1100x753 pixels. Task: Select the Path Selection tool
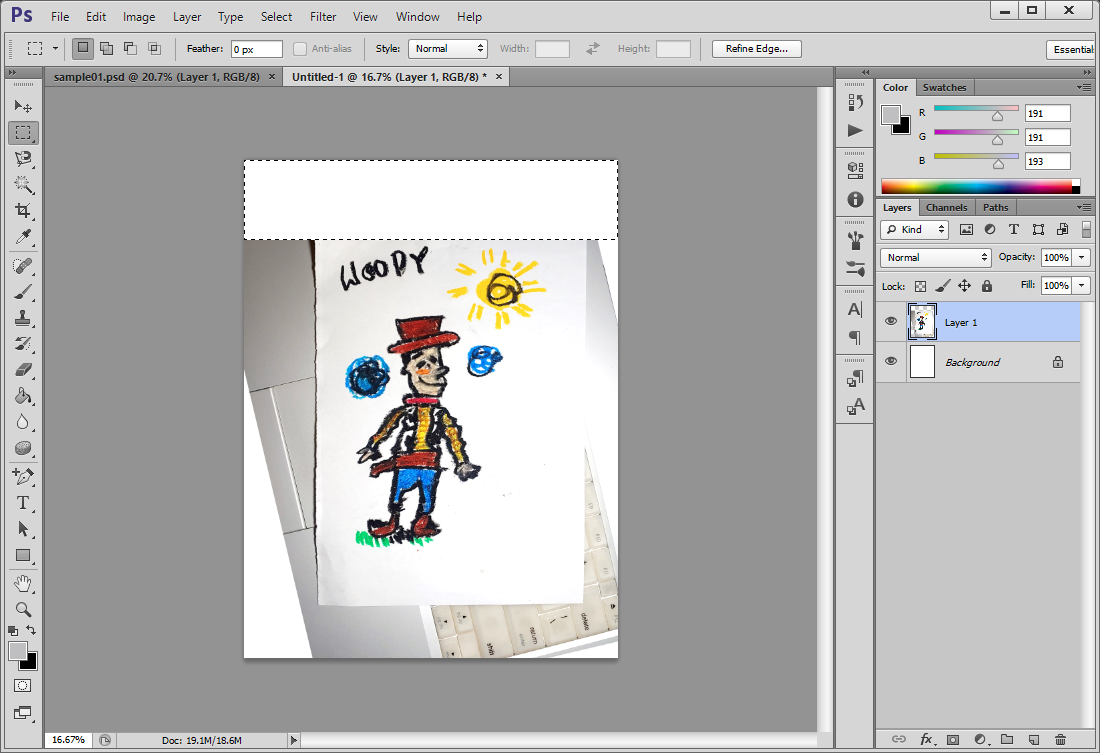23,528
